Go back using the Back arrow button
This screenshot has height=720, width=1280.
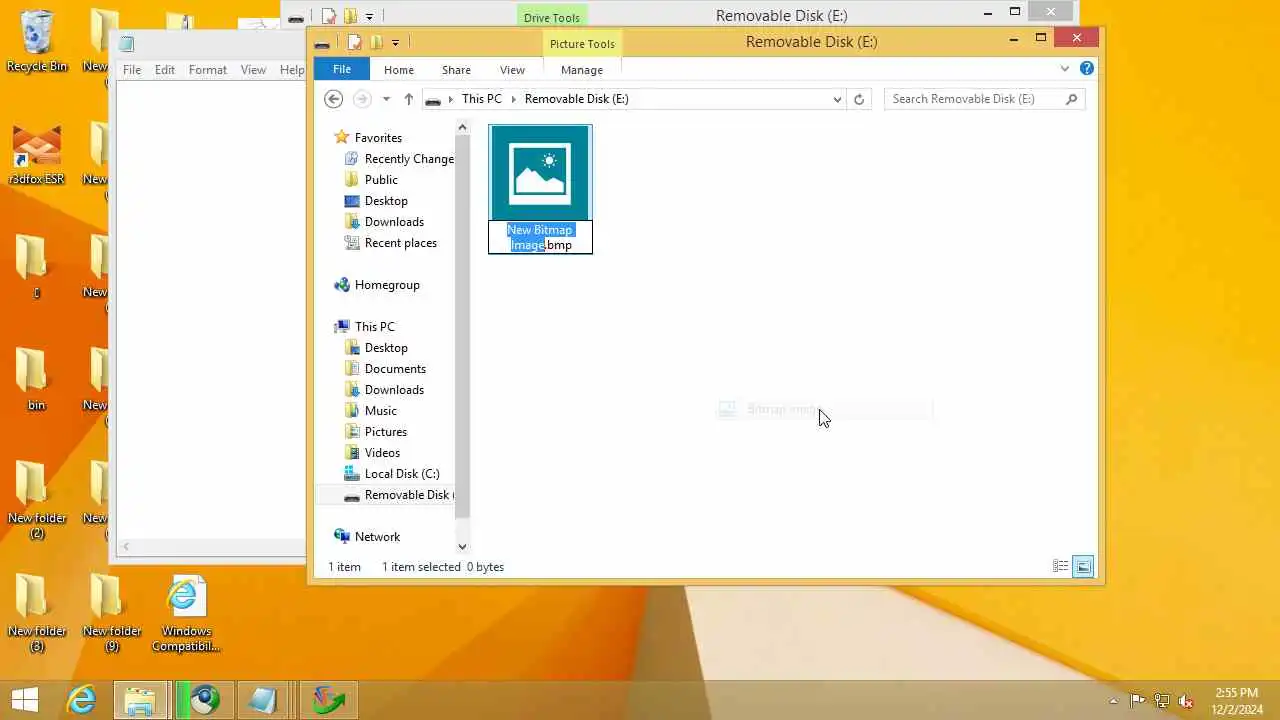pos(334,99)
